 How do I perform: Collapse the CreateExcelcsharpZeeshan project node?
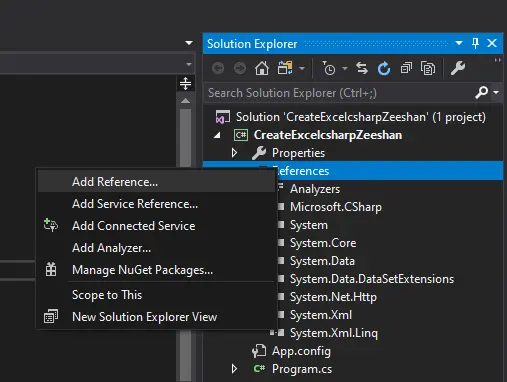click(x=218, y=135)
